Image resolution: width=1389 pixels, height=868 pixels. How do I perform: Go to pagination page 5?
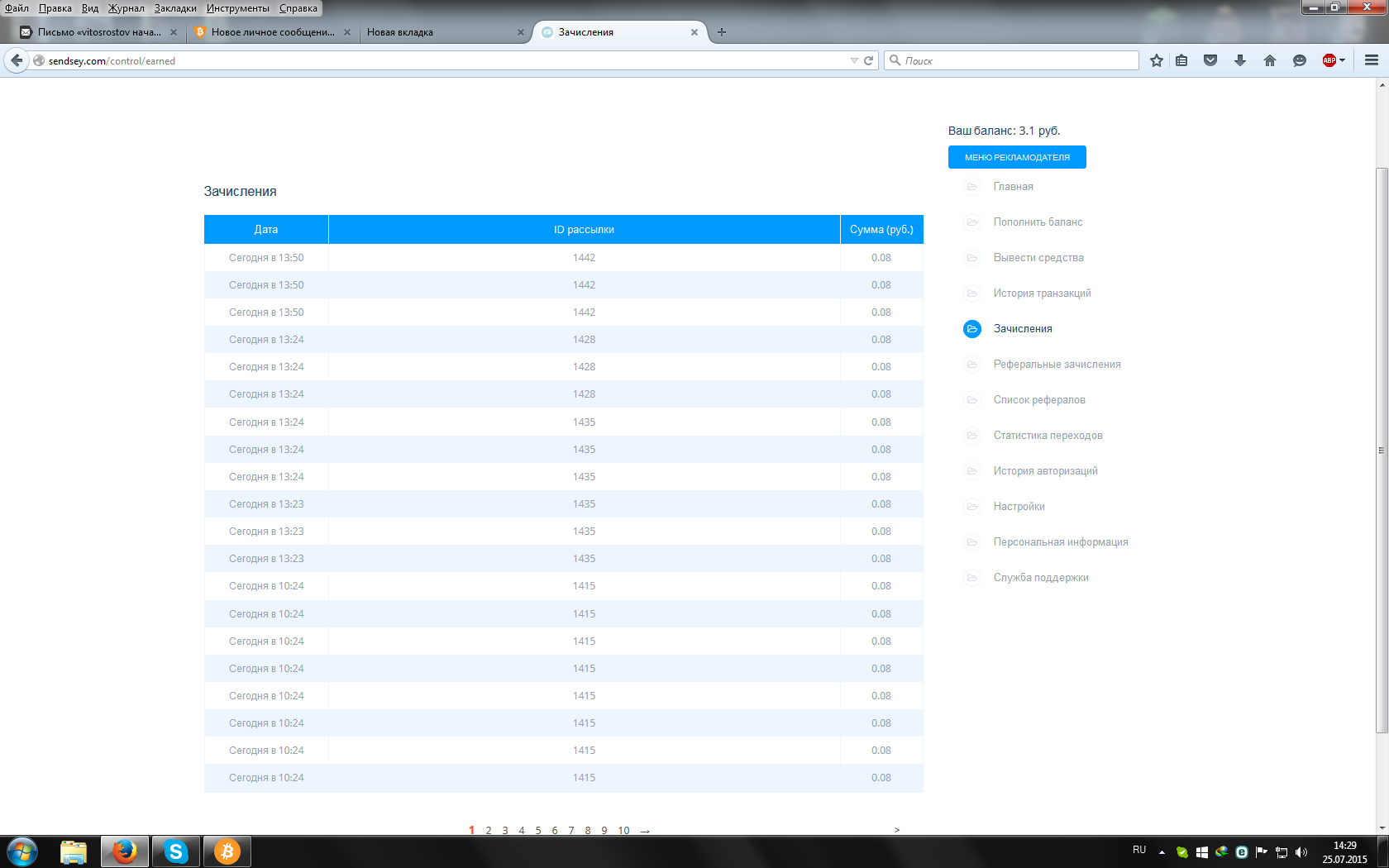point(538,830)
